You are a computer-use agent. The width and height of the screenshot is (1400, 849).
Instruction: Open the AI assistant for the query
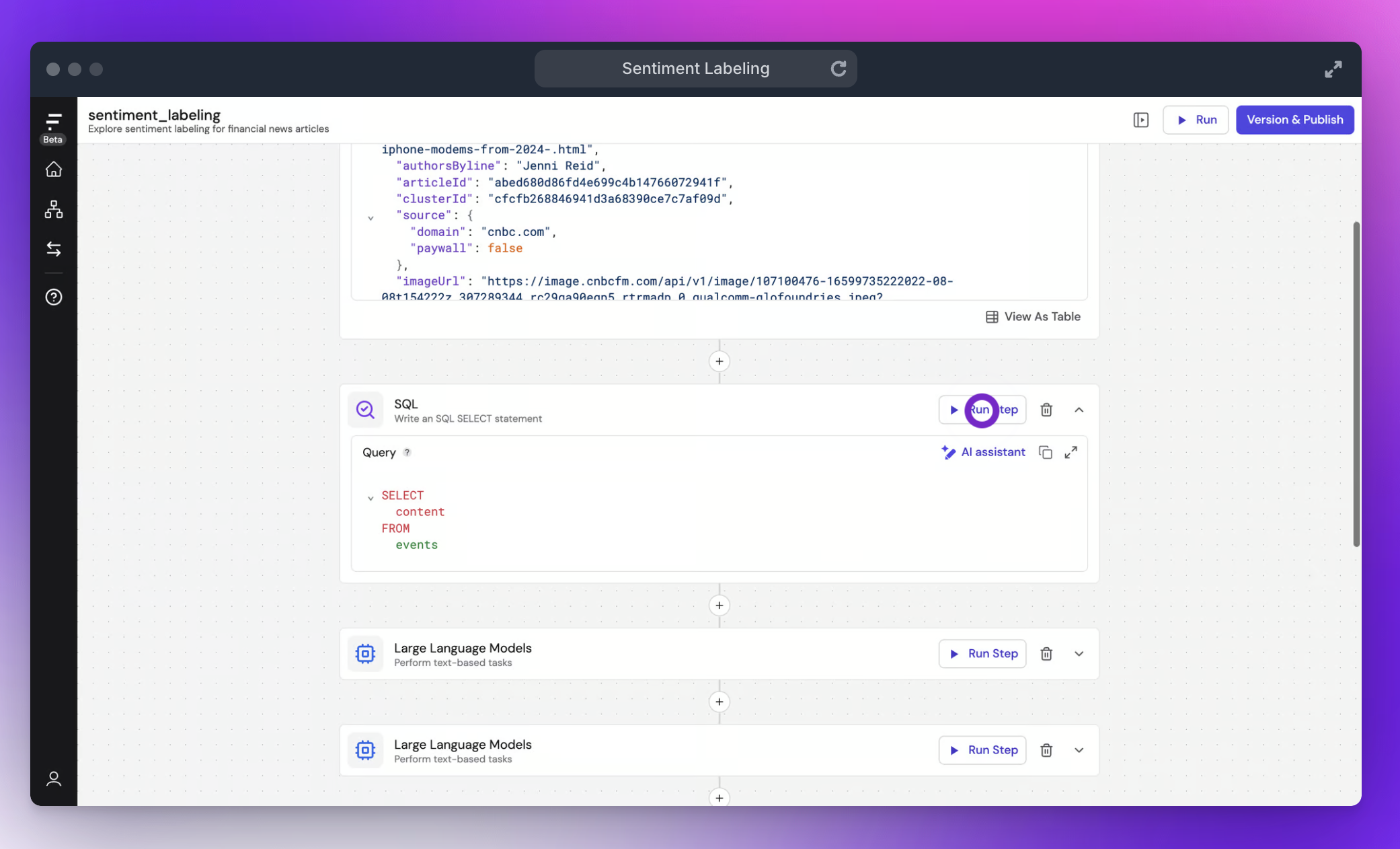tap(983, 452)
